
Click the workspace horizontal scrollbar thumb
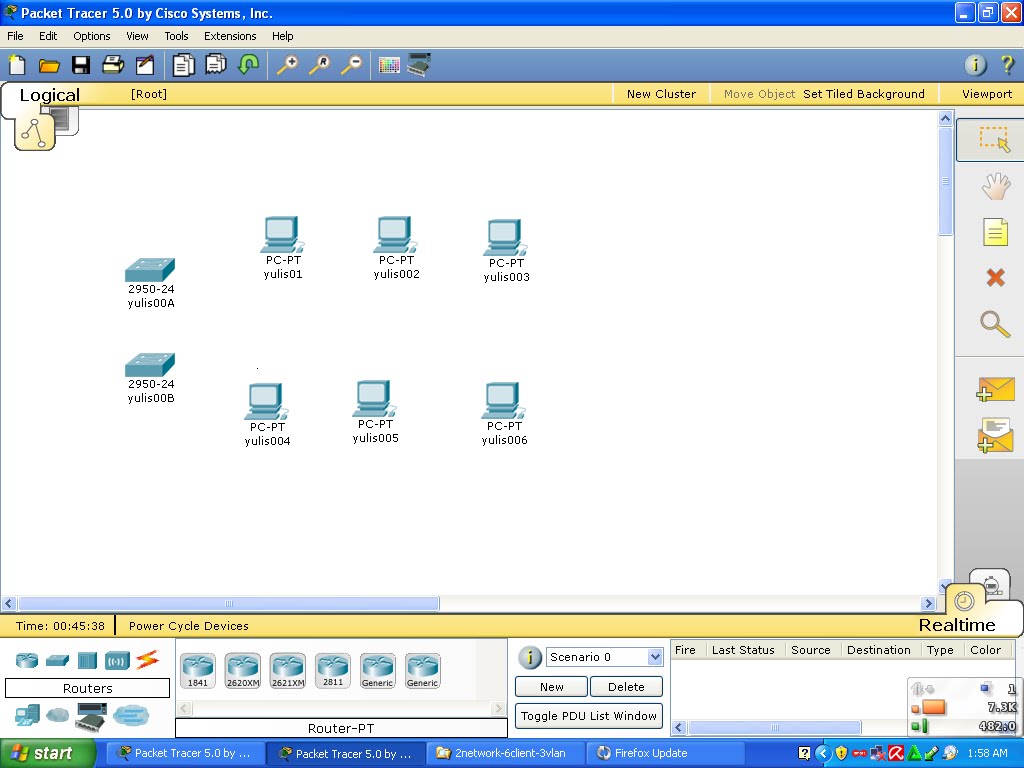[x=229, y=603]
